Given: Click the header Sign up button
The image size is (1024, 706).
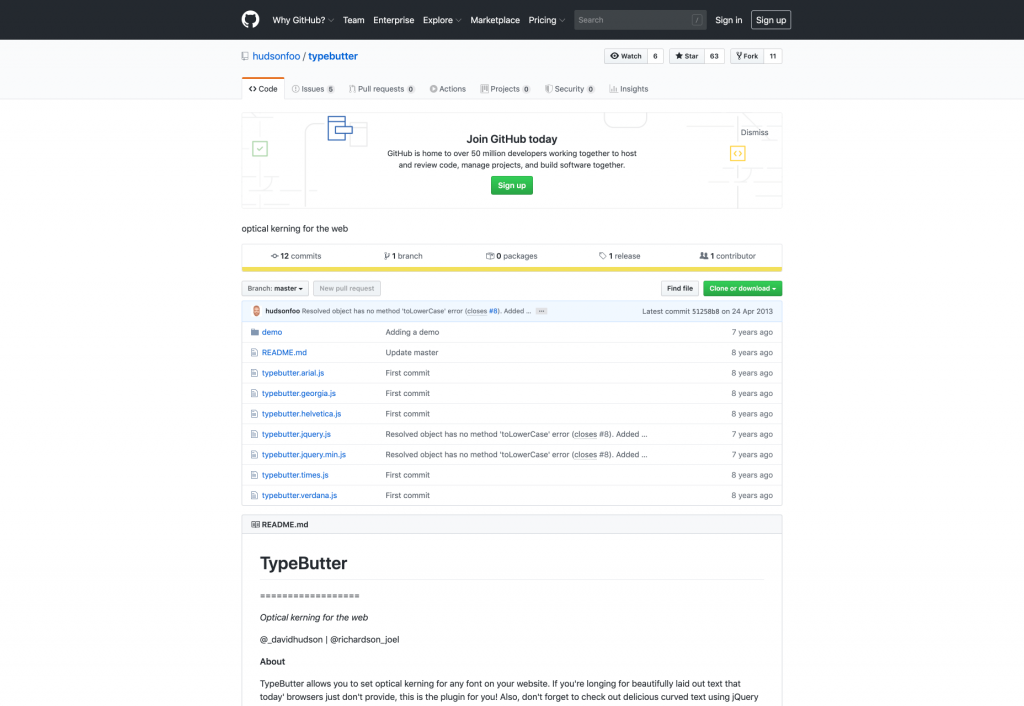Looking at the screenshot, I should coord(771,20).
